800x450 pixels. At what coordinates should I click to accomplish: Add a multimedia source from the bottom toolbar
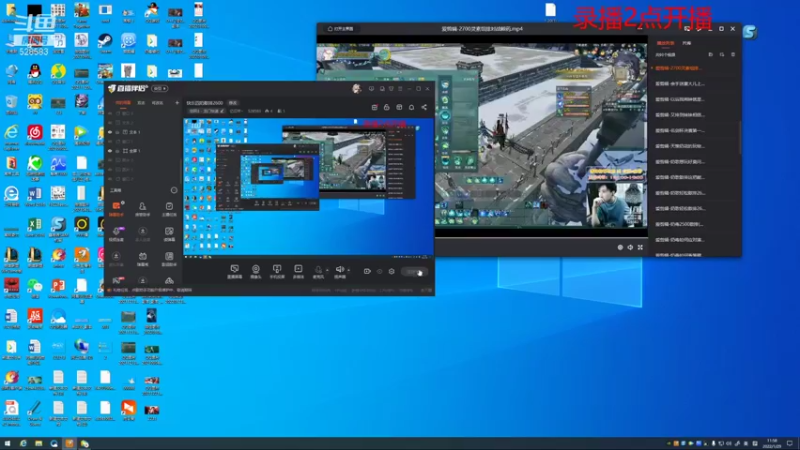[x=298, y=269]
